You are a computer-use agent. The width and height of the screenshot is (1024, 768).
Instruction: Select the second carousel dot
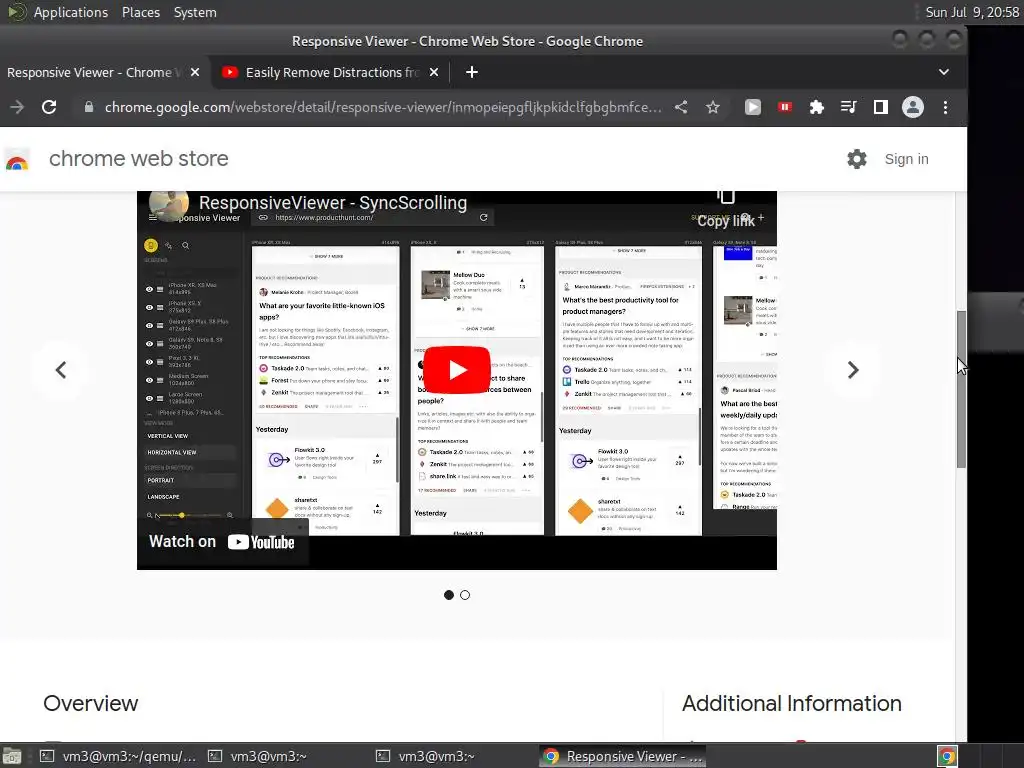pos(465,595)
